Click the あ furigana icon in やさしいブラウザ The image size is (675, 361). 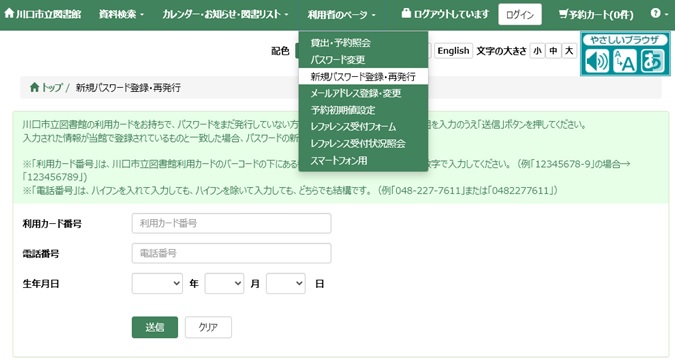(x=653, y=61)
